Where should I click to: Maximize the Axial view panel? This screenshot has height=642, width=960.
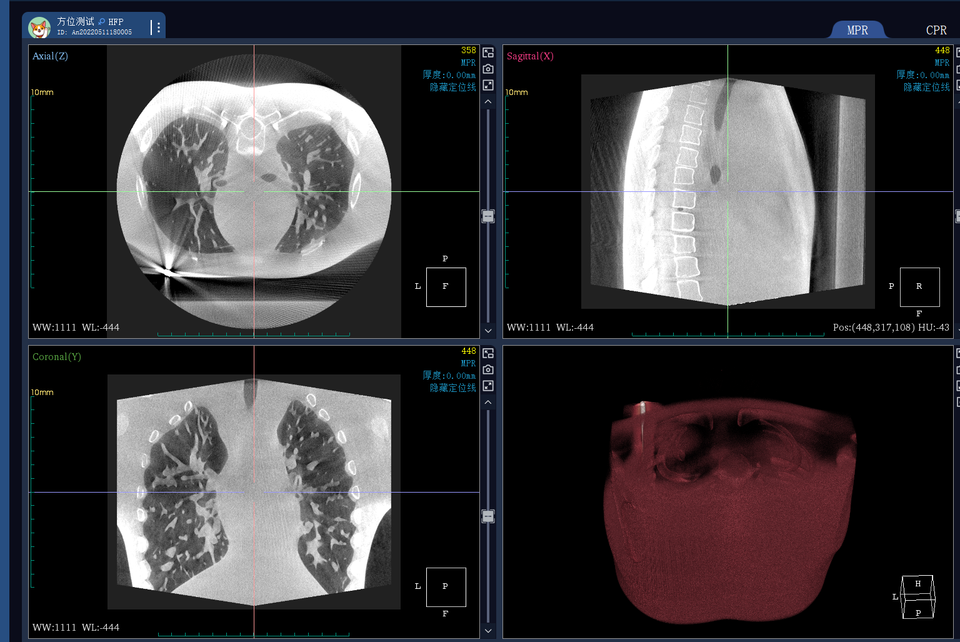488,85
